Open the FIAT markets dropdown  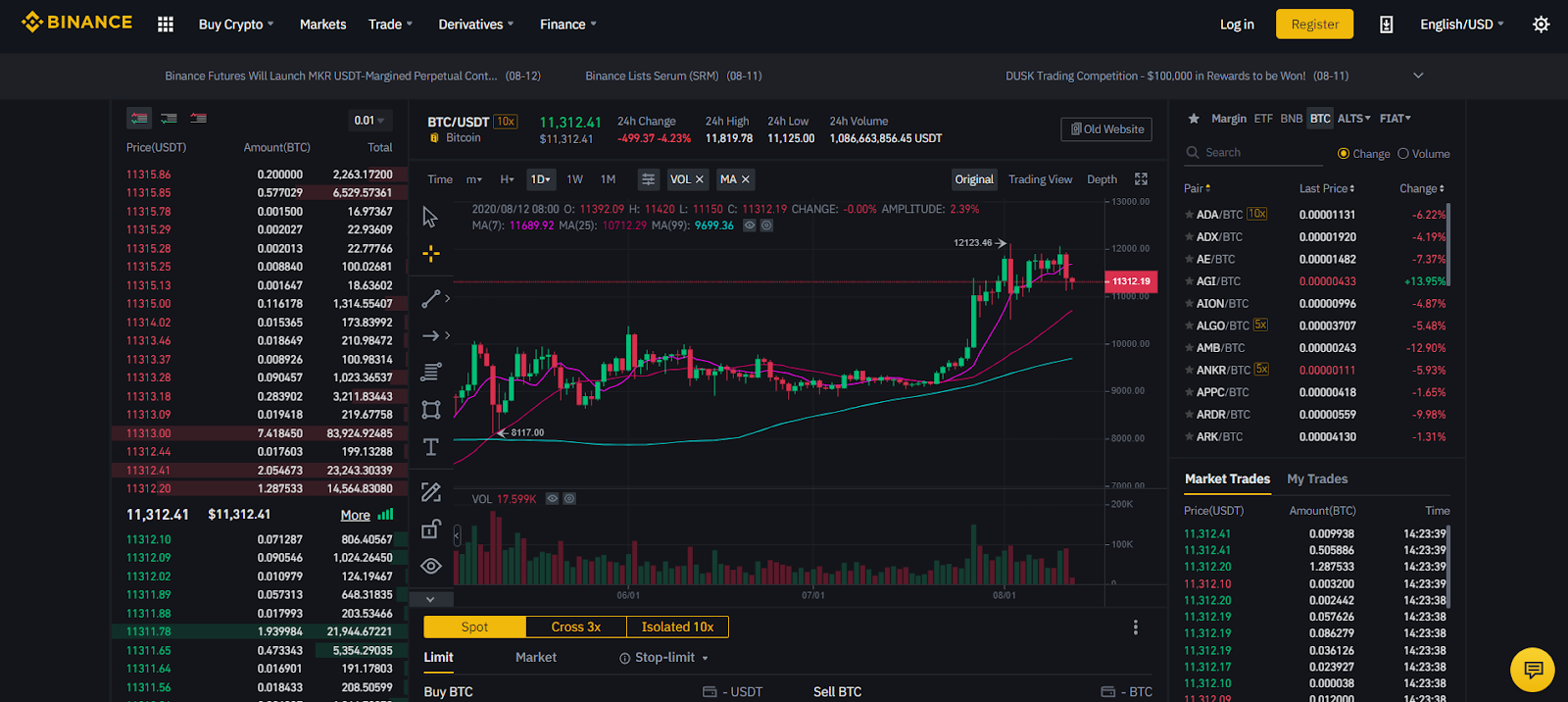point(1396,119)
